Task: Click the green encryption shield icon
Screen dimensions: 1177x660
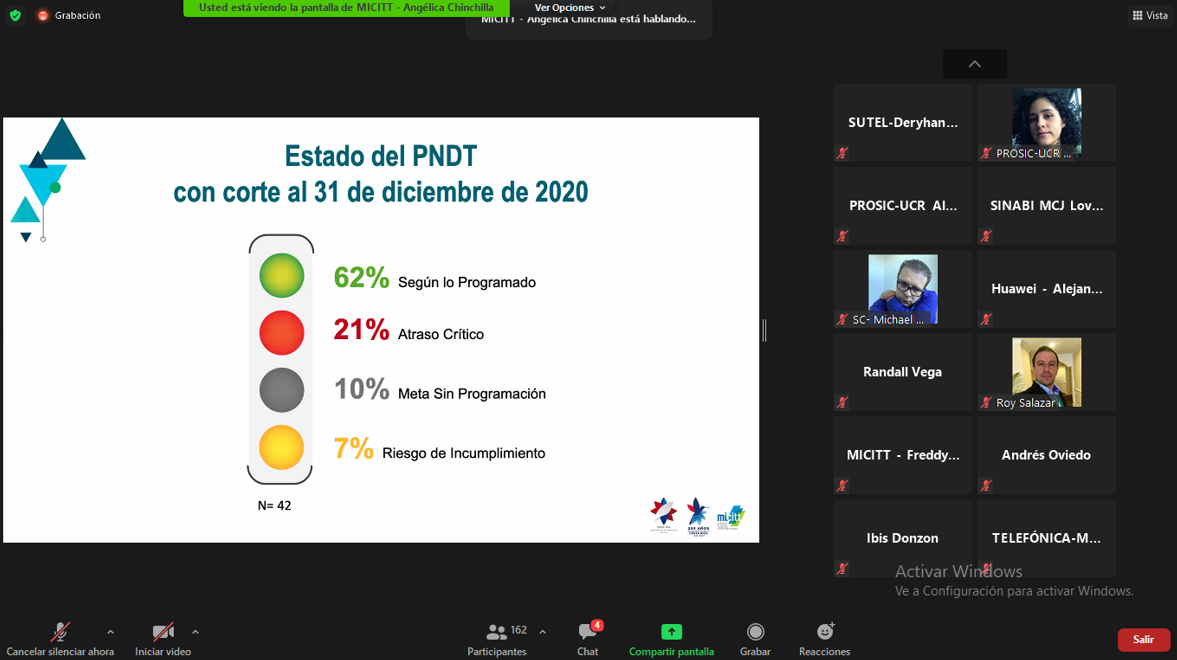Action: [15, 15]
